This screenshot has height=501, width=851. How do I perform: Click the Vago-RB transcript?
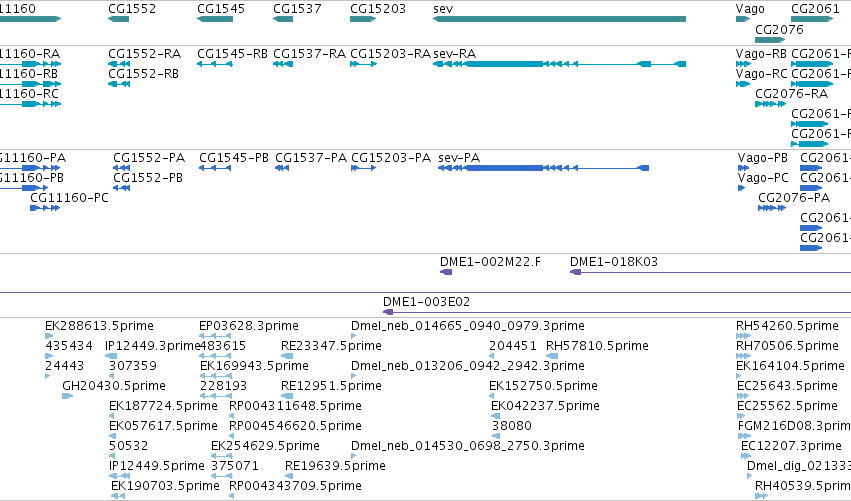tap(744, 64)
